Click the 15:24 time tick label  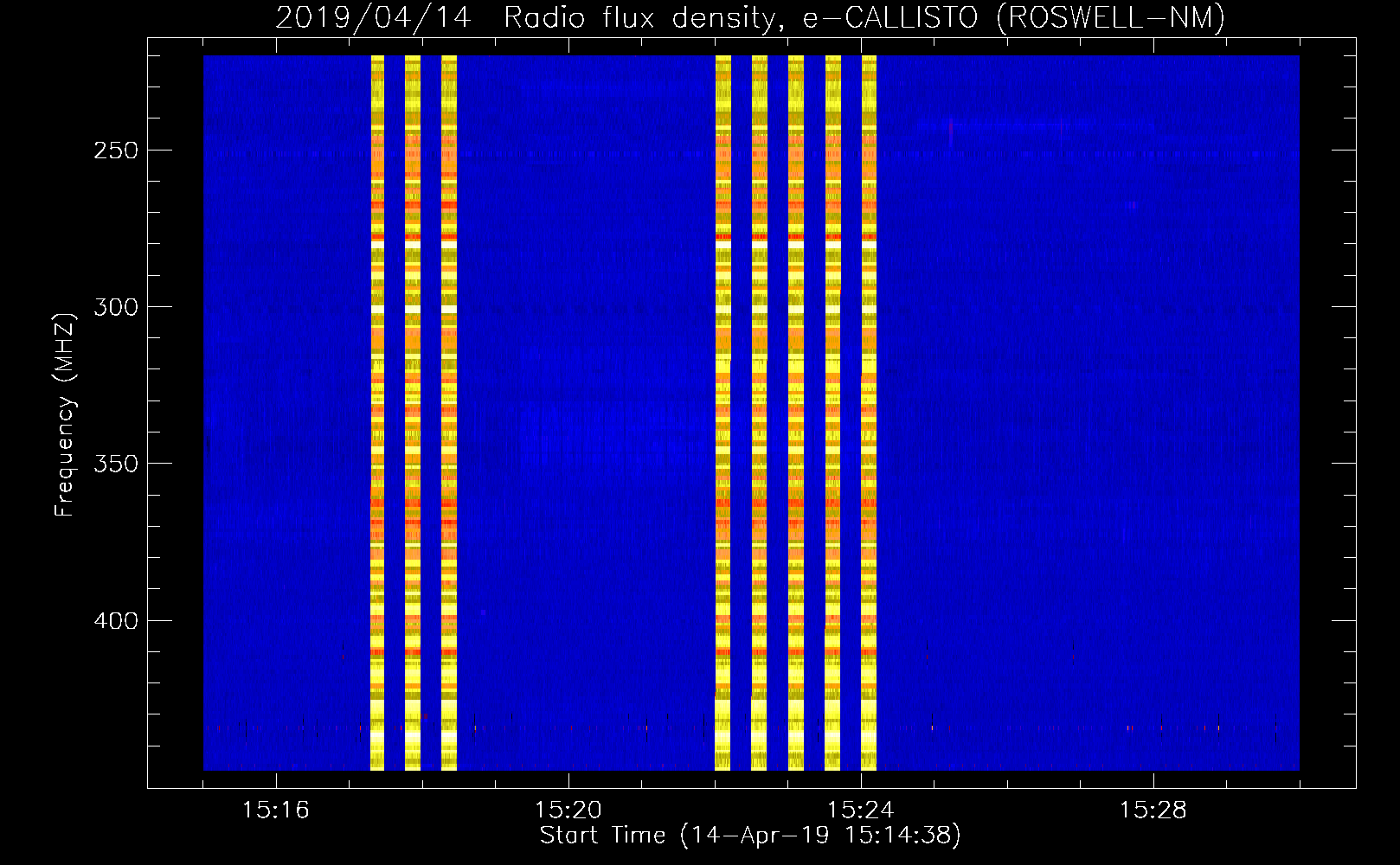coord(860,810)
